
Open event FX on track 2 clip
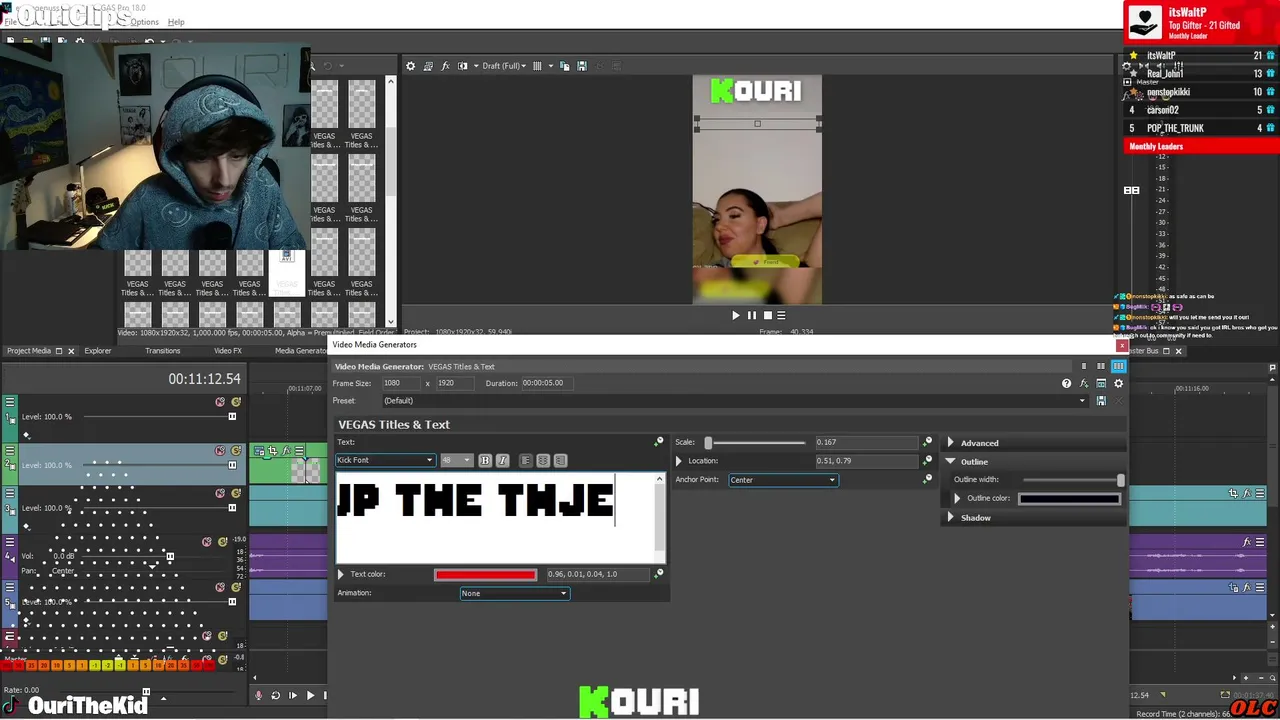click(286, 451)
